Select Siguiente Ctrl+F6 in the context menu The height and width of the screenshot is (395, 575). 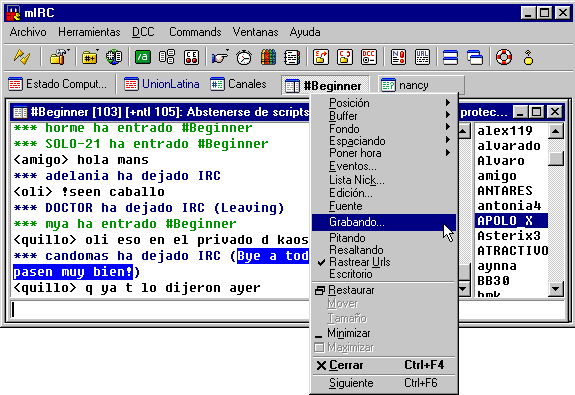[384, 383]
